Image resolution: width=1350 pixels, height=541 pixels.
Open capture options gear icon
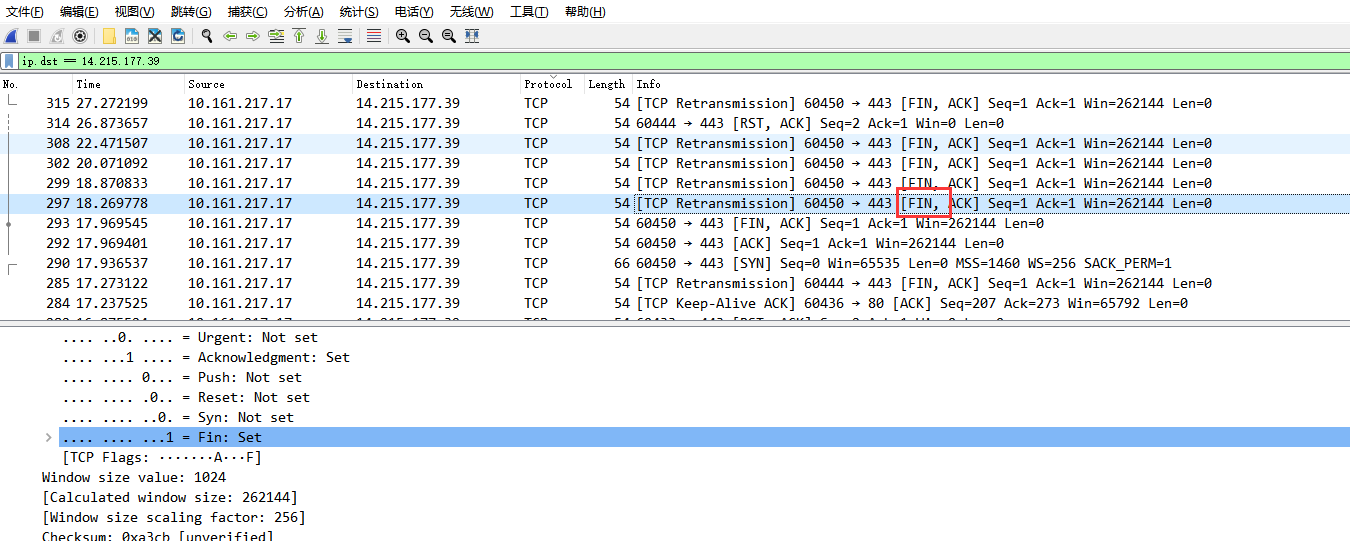[80, 36]
